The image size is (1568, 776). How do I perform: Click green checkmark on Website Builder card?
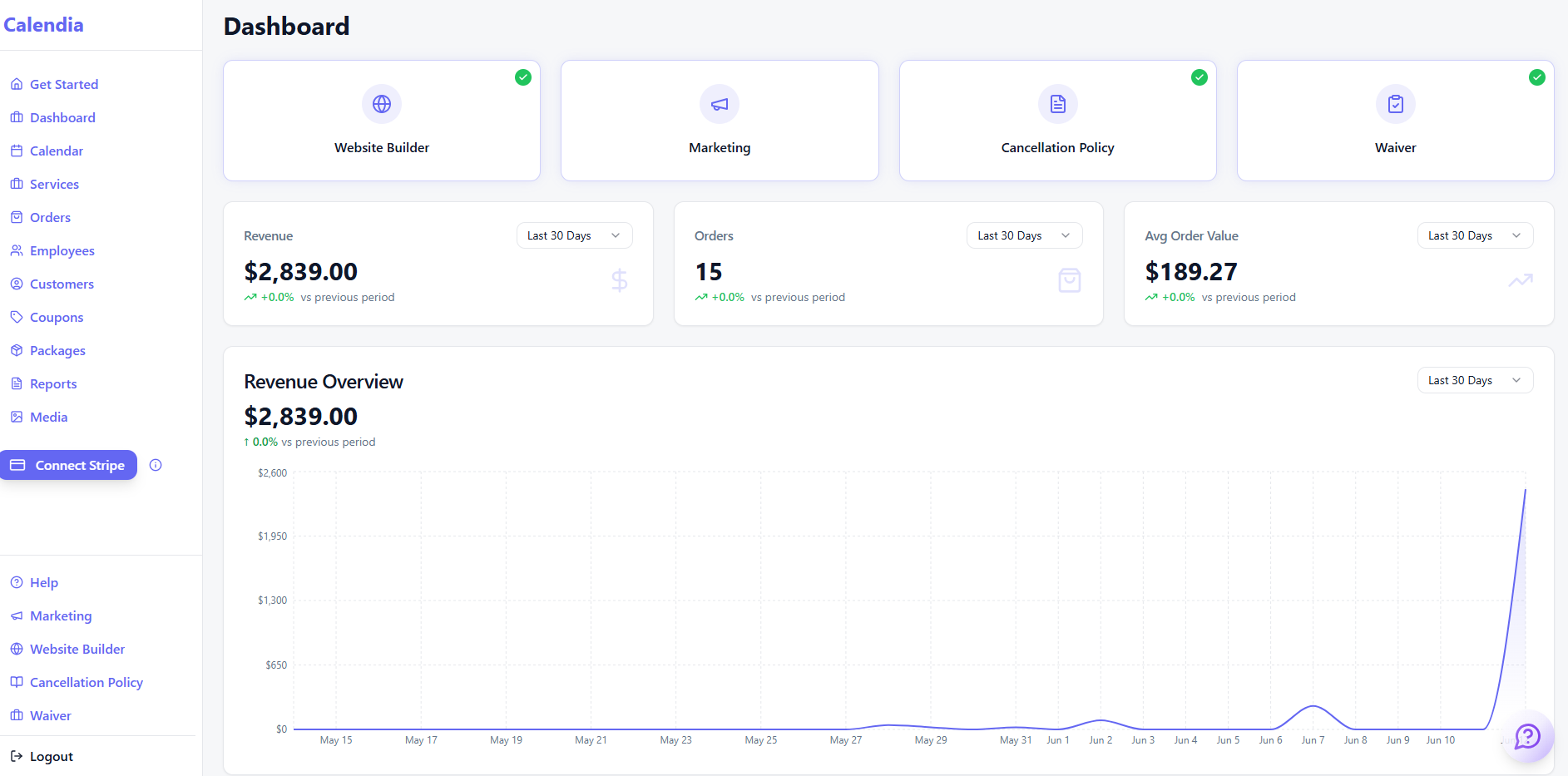(x=523, y=77)
